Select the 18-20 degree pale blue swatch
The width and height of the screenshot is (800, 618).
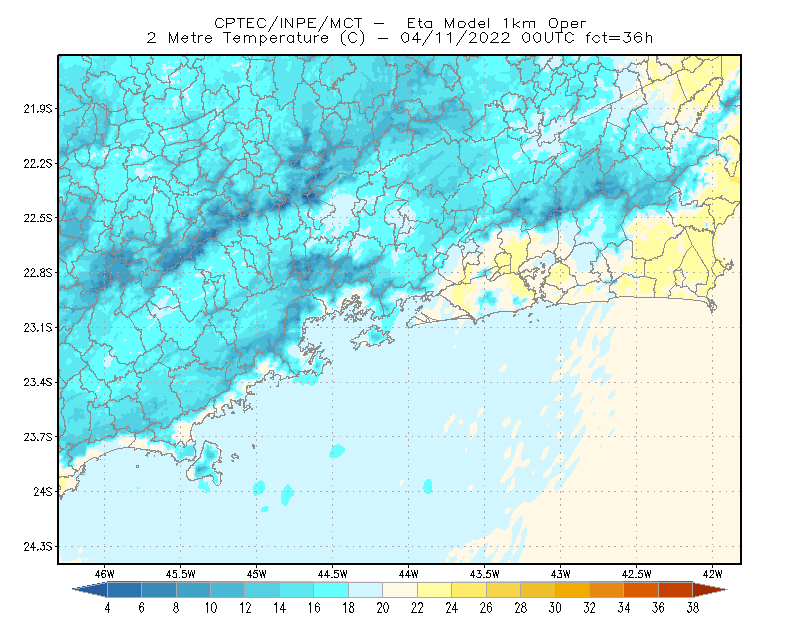[x=365, y=590]
